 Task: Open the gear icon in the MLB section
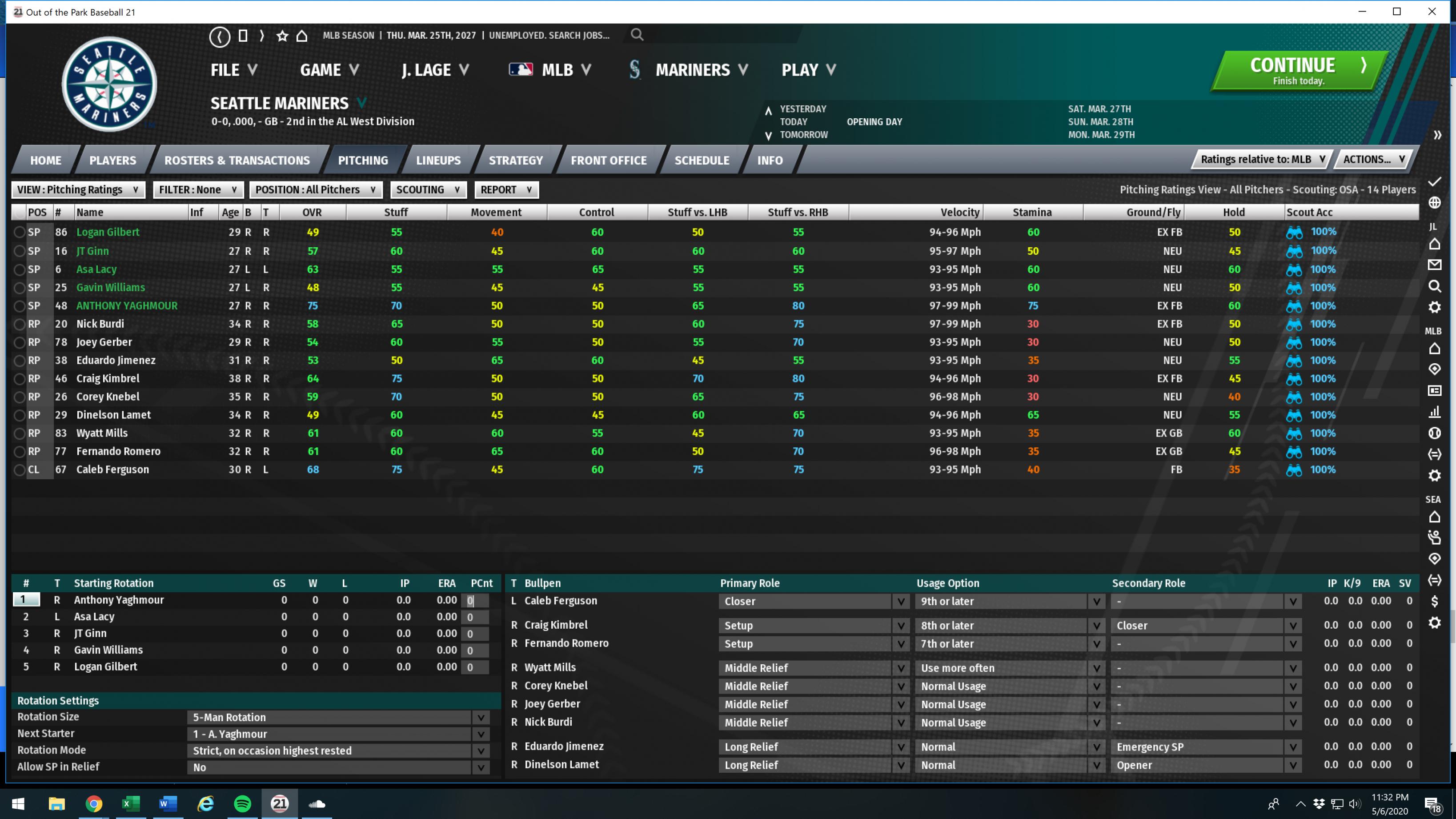click(x=1435, y=475)
